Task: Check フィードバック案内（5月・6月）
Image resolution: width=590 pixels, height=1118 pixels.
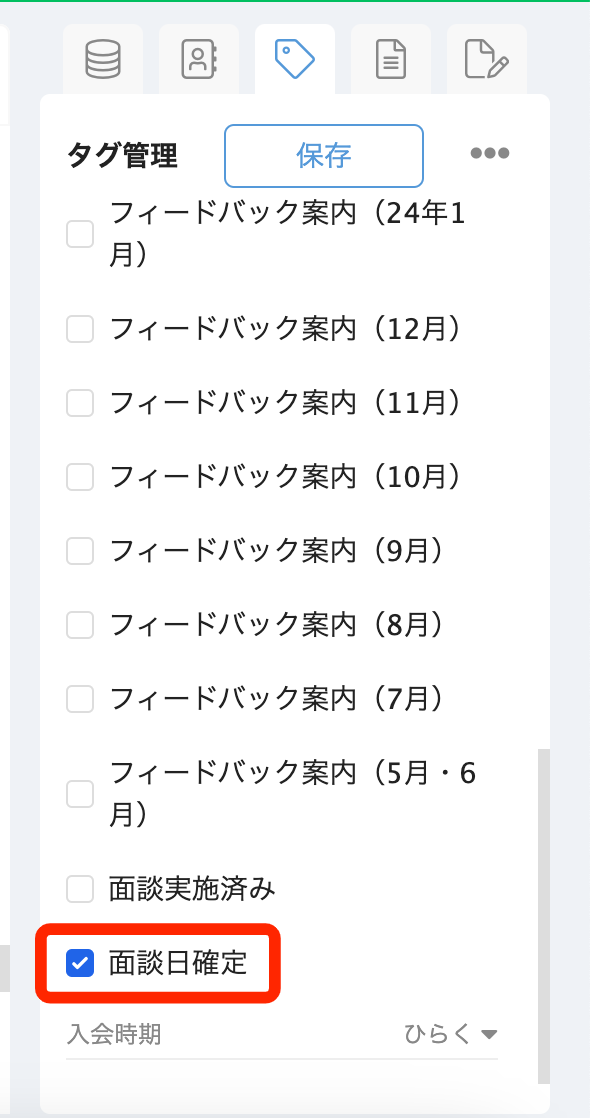Action: (79, 793)
